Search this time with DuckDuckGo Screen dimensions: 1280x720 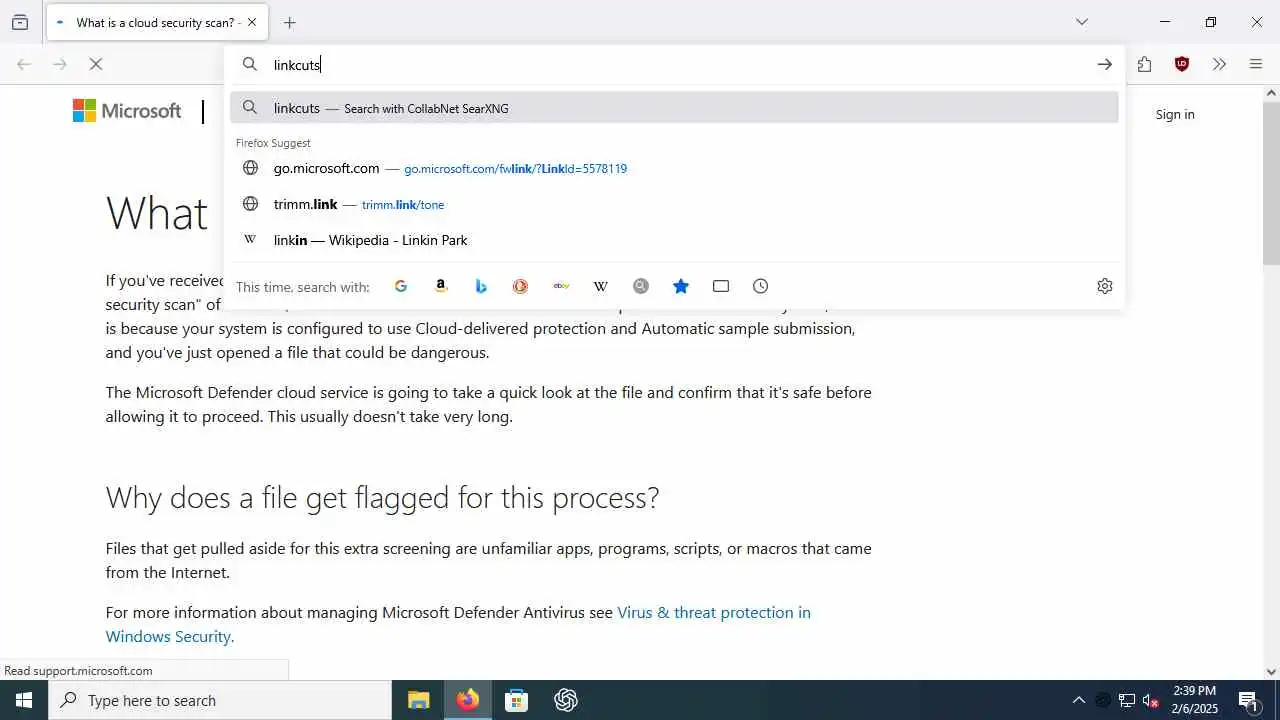(x=521, y=286)
